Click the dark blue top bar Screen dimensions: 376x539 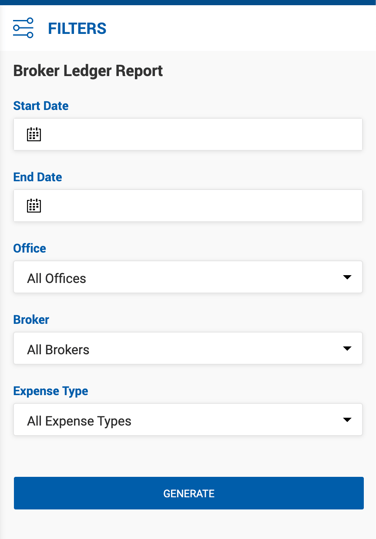[x=188, y=2]
